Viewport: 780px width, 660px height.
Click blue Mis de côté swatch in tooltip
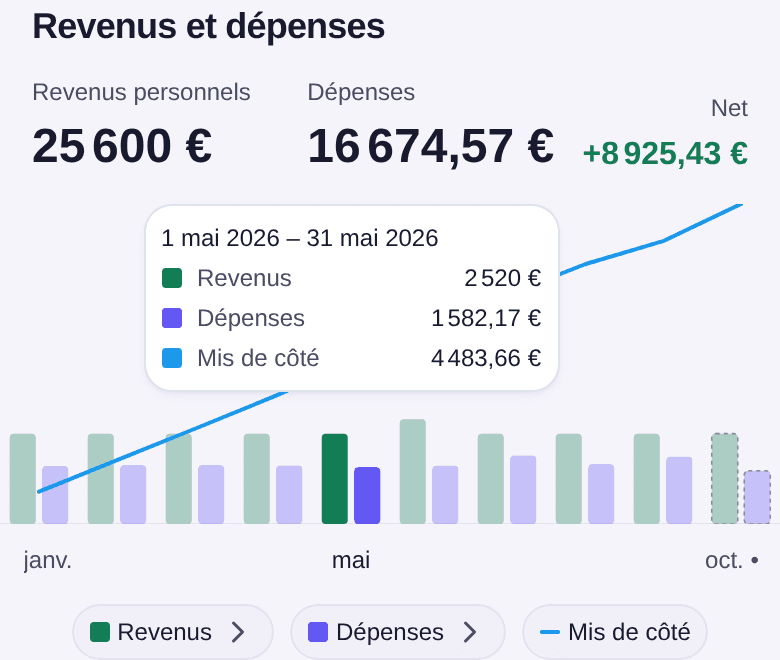click(172, 358)
